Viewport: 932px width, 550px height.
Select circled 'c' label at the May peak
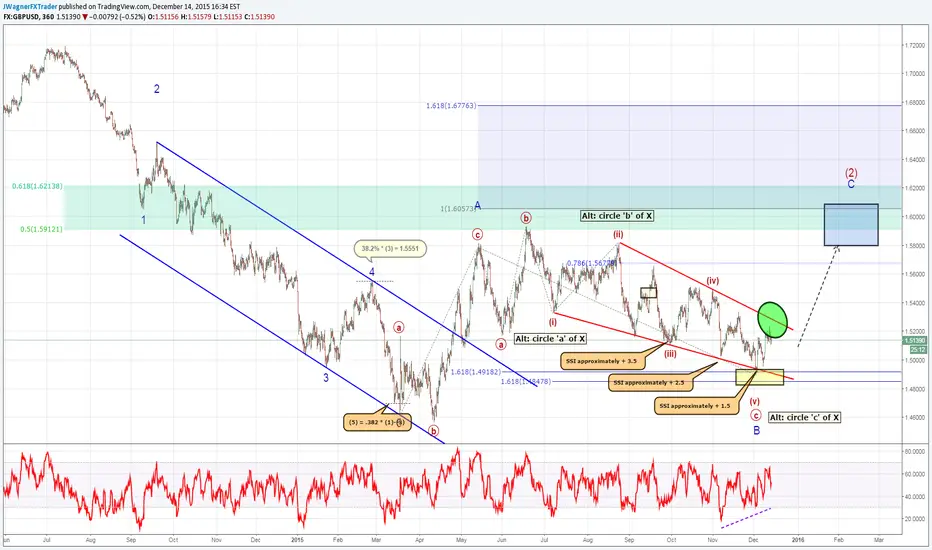click(x=478, y=234)
